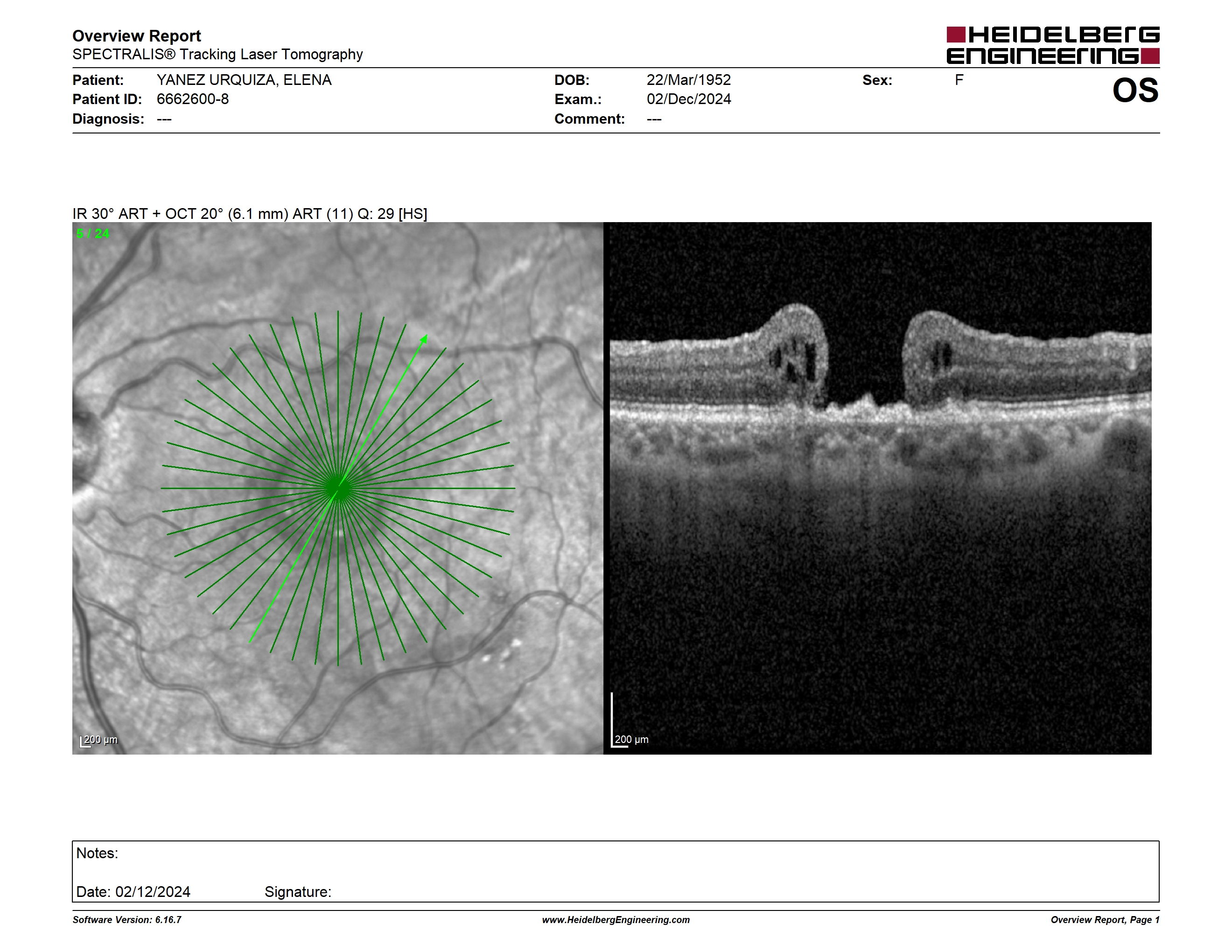The height and width of the screenshot is (952, 1232).
Task: Select patient name YANEZ URQUIZA, ELENA
Action: pos(244,80)
